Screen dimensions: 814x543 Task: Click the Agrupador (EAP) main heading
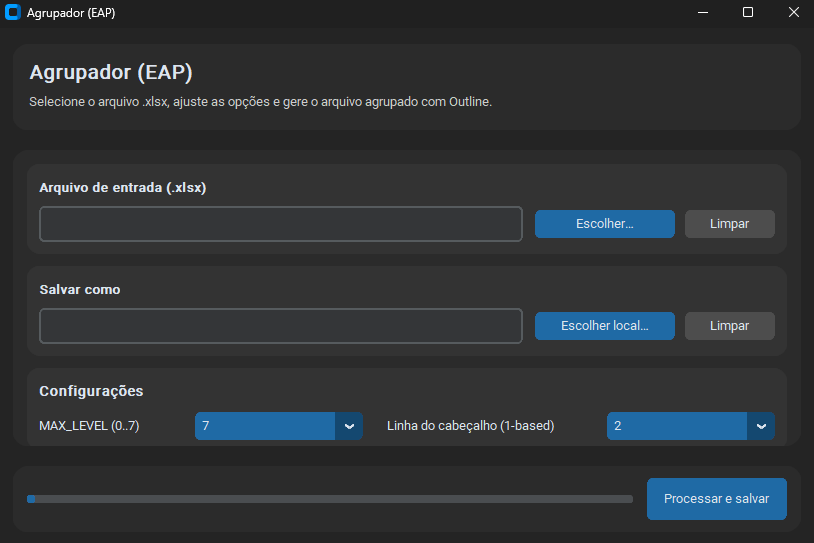[x=111, y=72]
